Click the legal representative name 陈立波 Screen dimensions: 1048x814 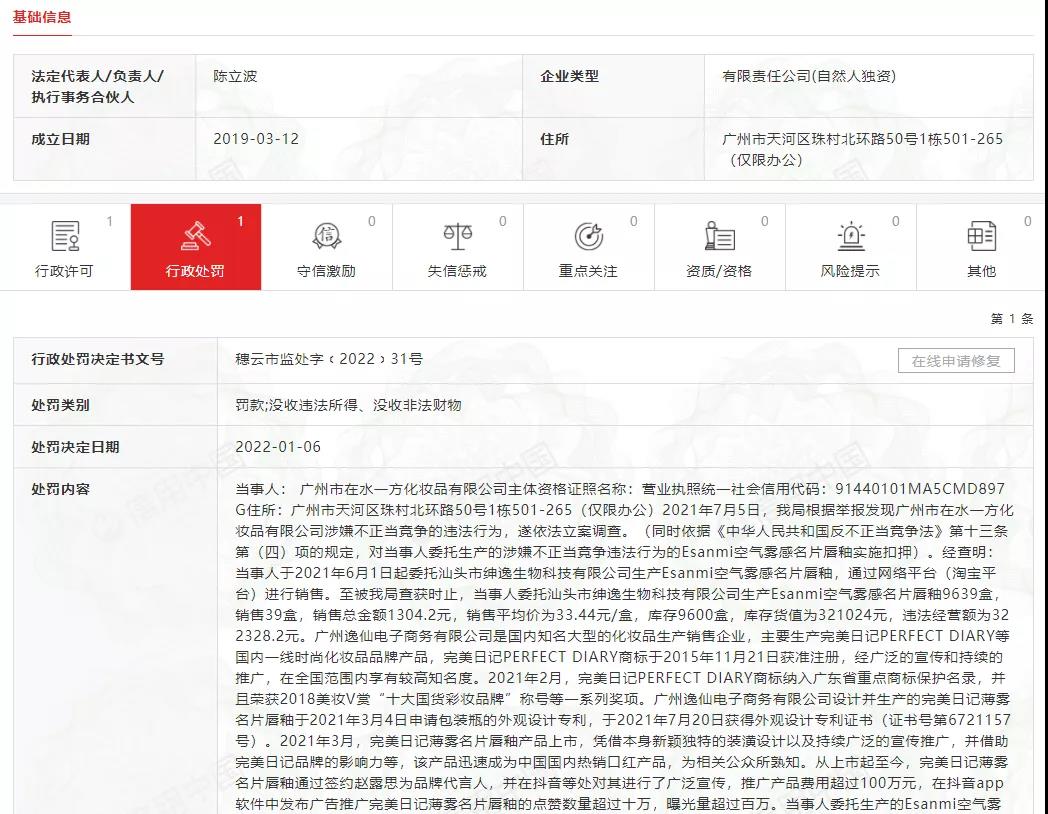(235, 76)
